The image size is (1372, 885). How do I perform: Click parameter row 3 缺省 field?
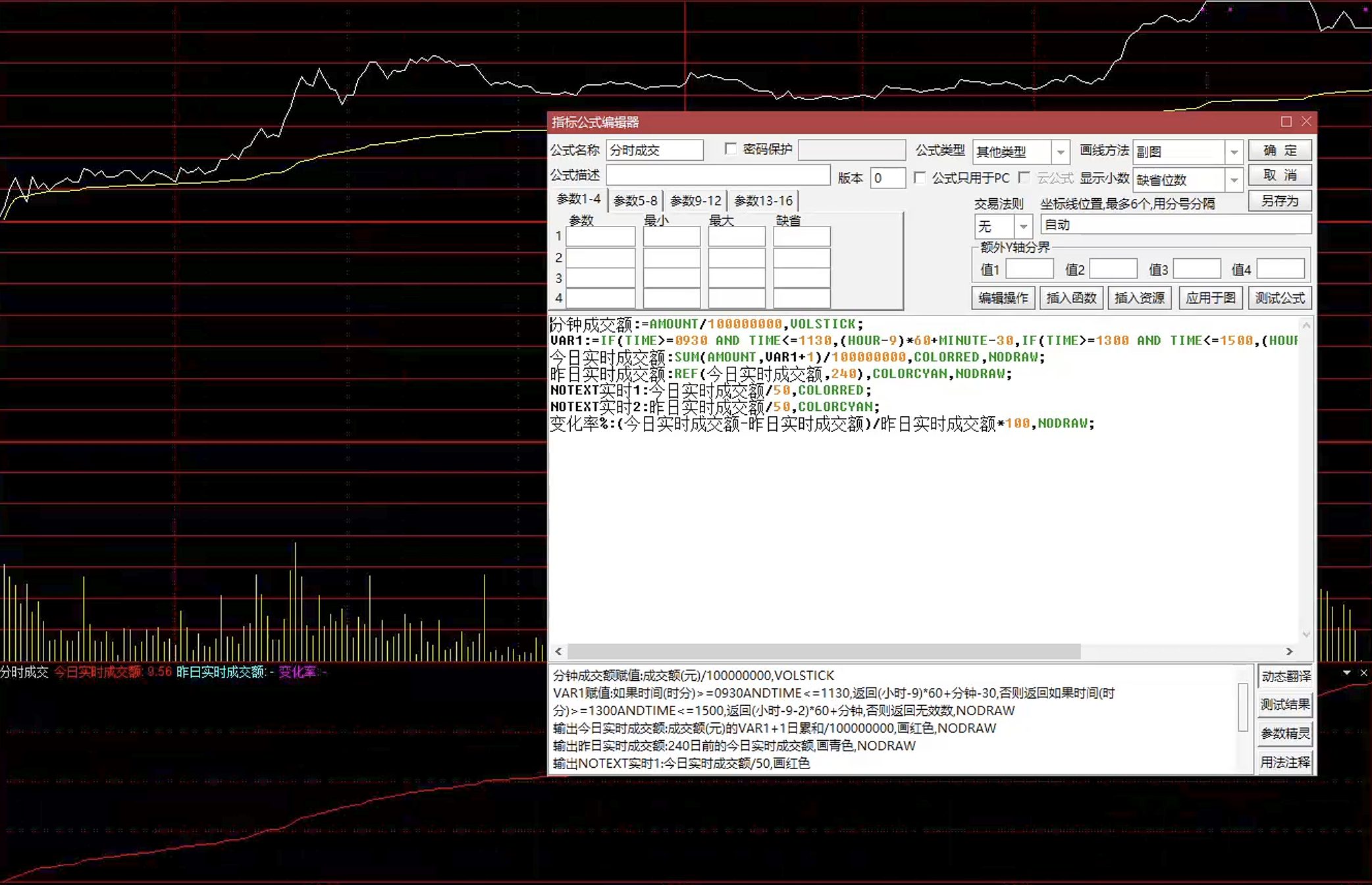[802, 279]
